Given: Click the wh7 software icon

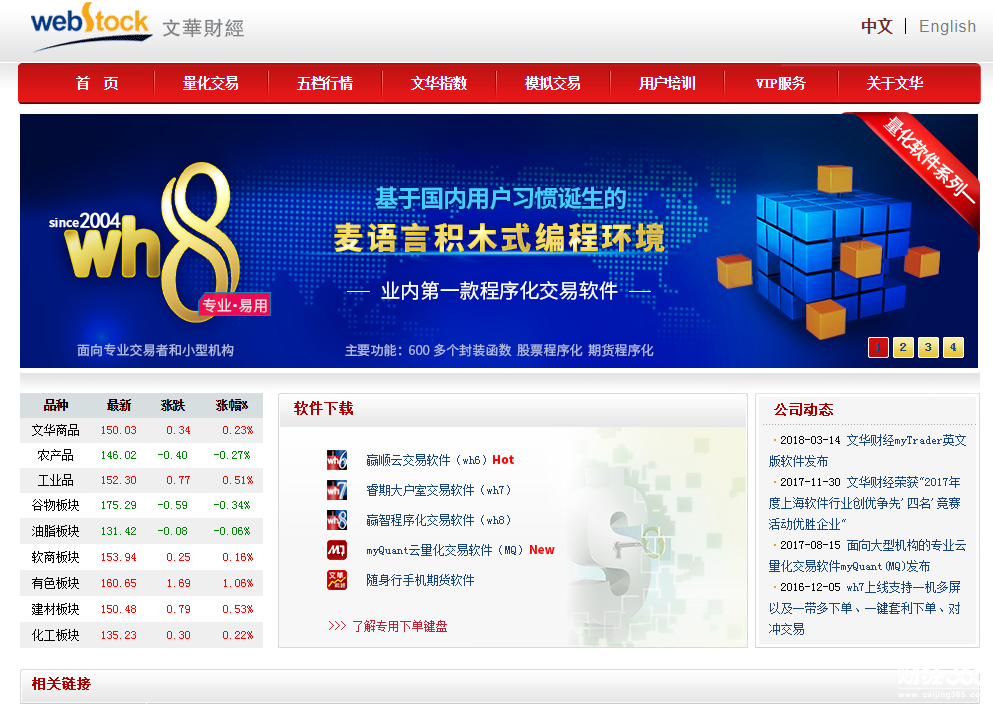Looking at the screenshot, I should click(337, 490).
